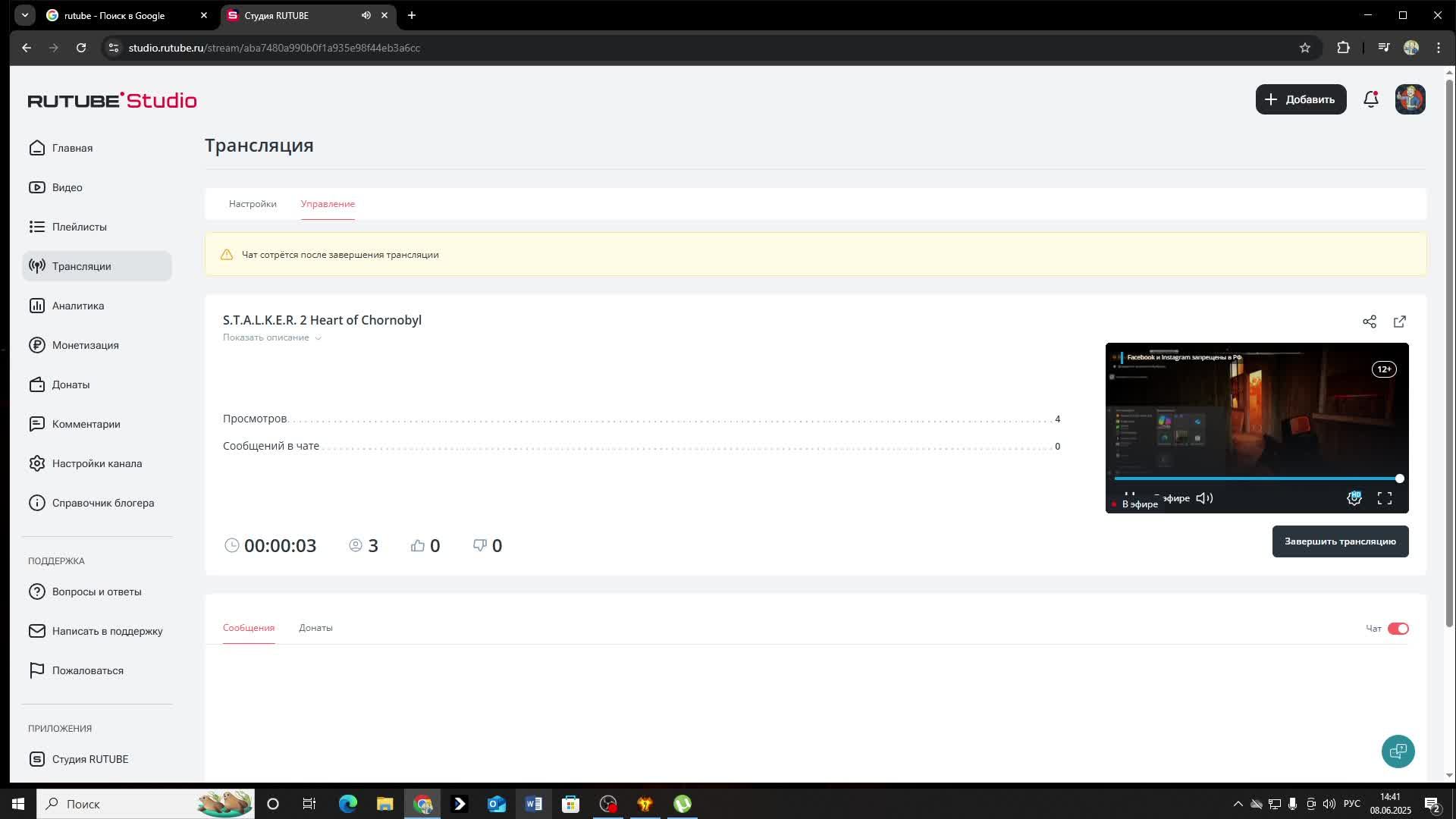Open Аналитика in the sidebar

(x=77, y=306)
